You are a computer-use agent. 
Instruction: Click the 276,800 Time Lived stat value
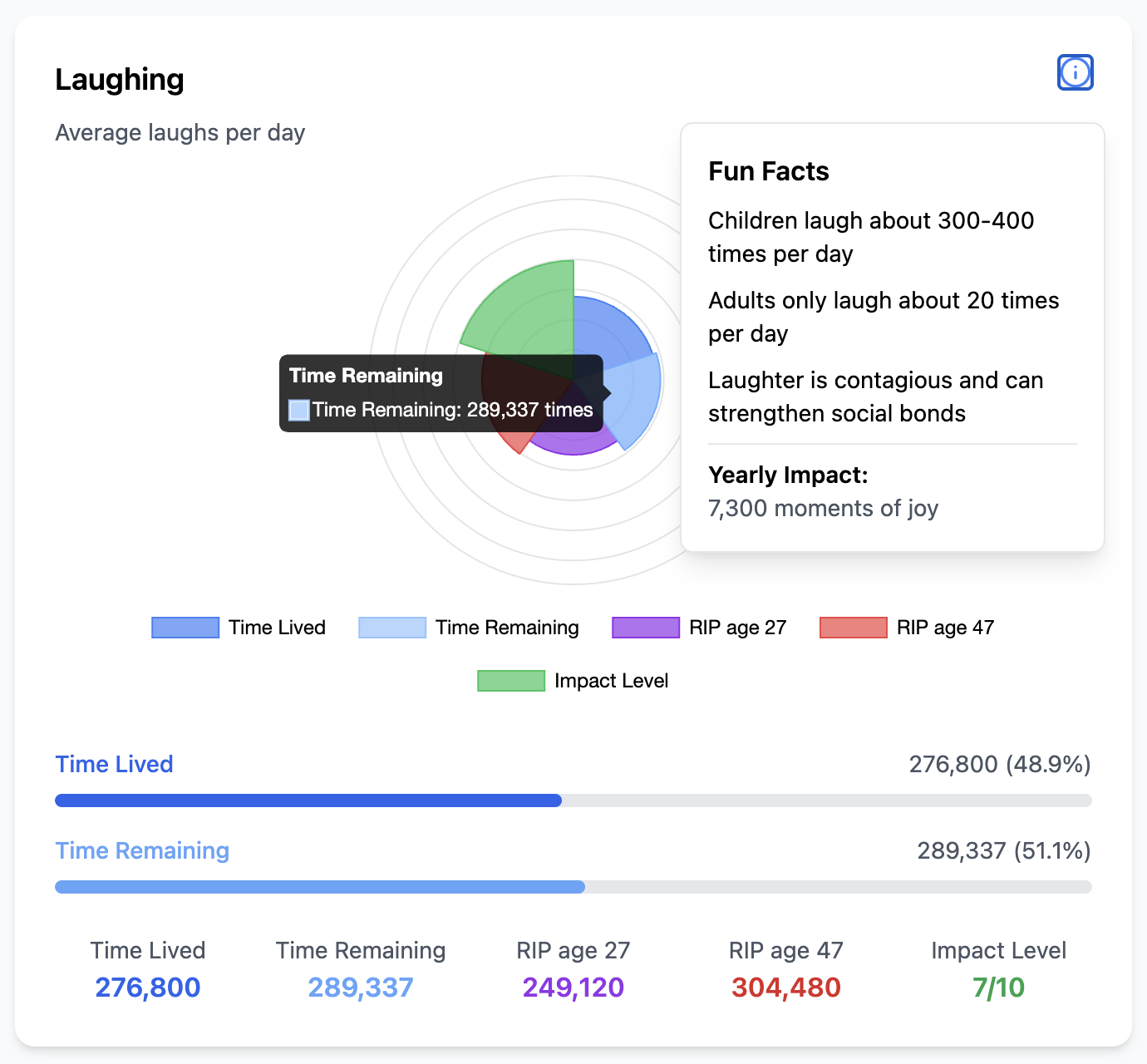[147, 988]
